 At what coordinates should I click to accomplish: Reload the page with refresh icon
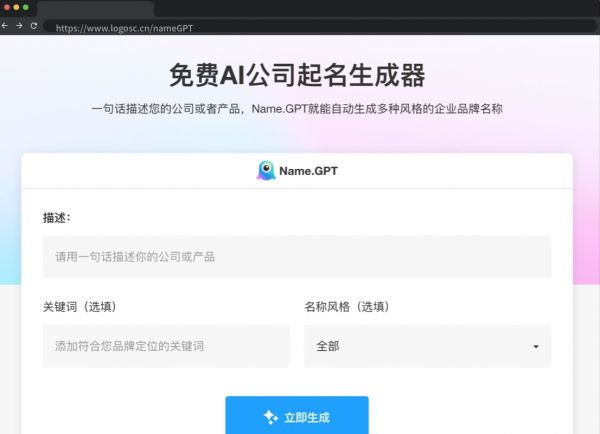coord(34,26)
